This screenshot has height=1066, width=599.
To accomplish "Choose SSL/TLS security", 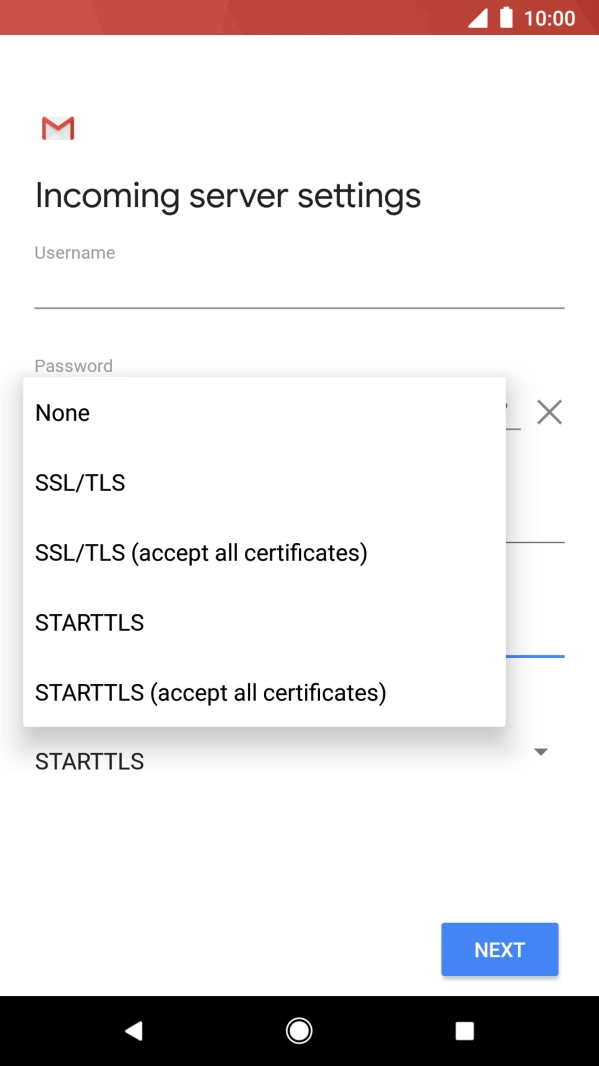I will click(80, 482).
